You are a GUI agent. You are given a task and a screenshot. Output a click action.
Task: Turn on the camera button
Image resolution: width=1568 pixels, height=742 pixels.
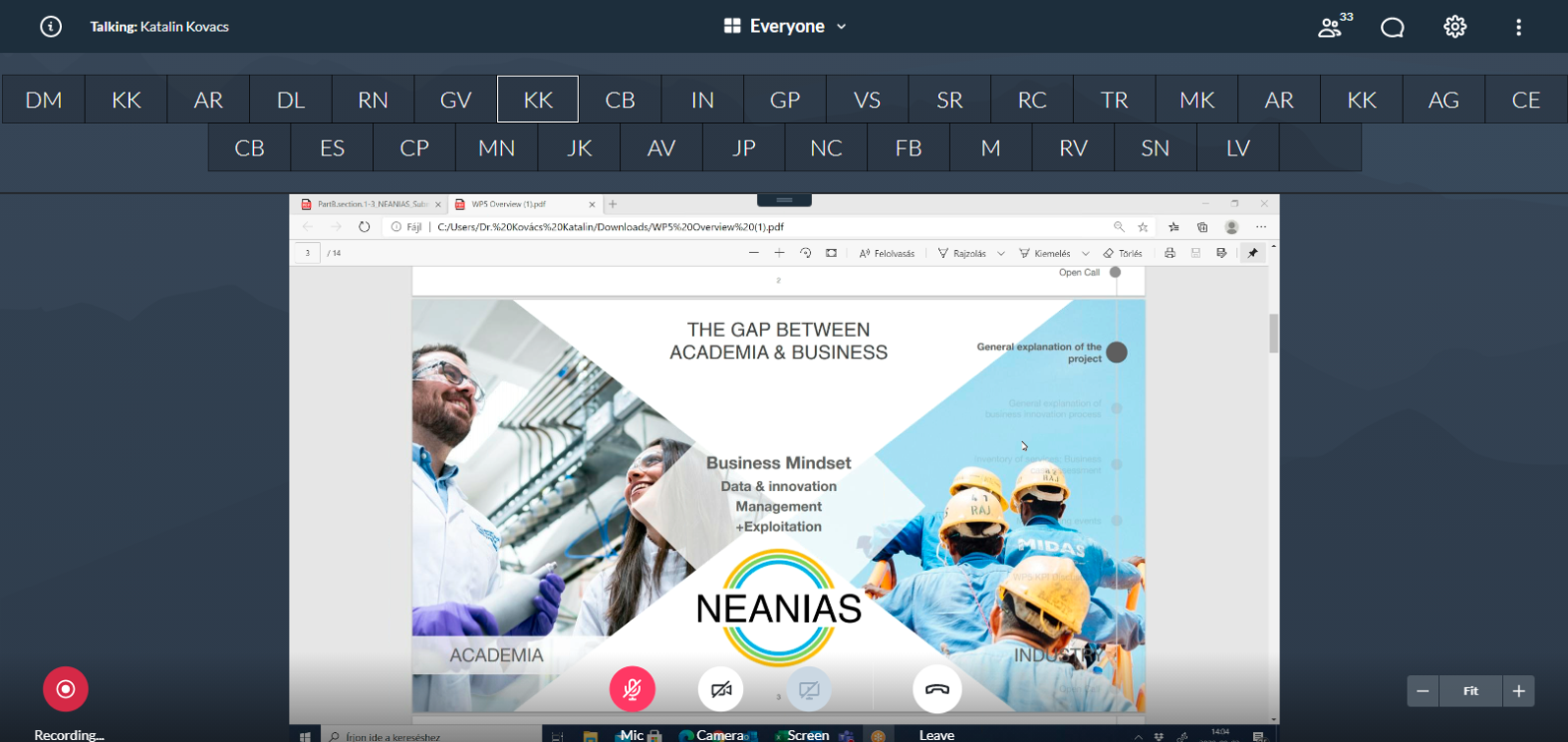(x=721, y=690)
